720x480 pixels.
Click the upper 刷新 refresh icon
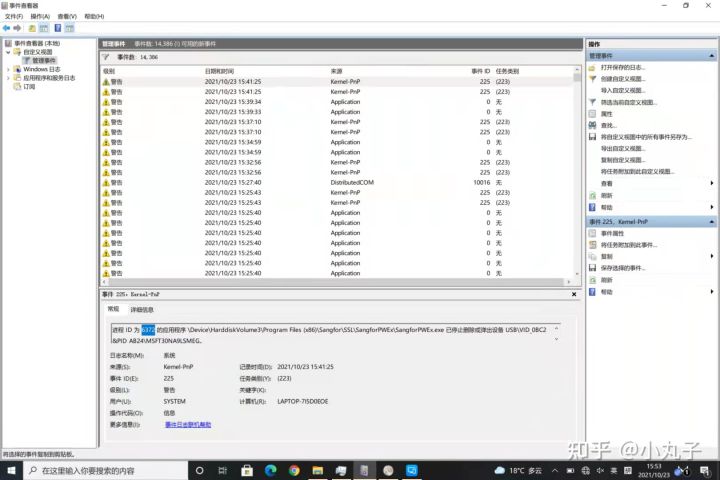(x=592, y=195)
